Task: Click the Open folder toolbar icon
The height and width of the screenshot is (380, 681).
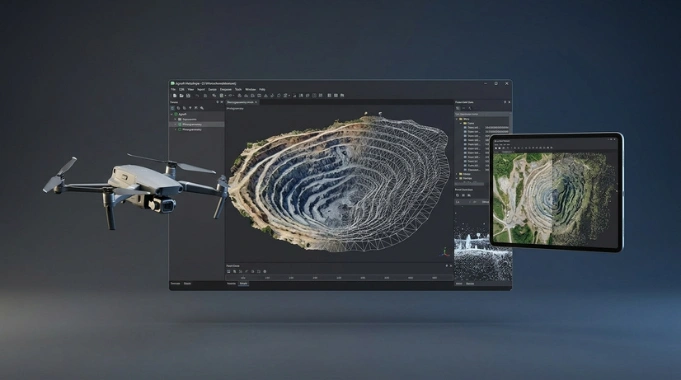Action: (182, 96)
